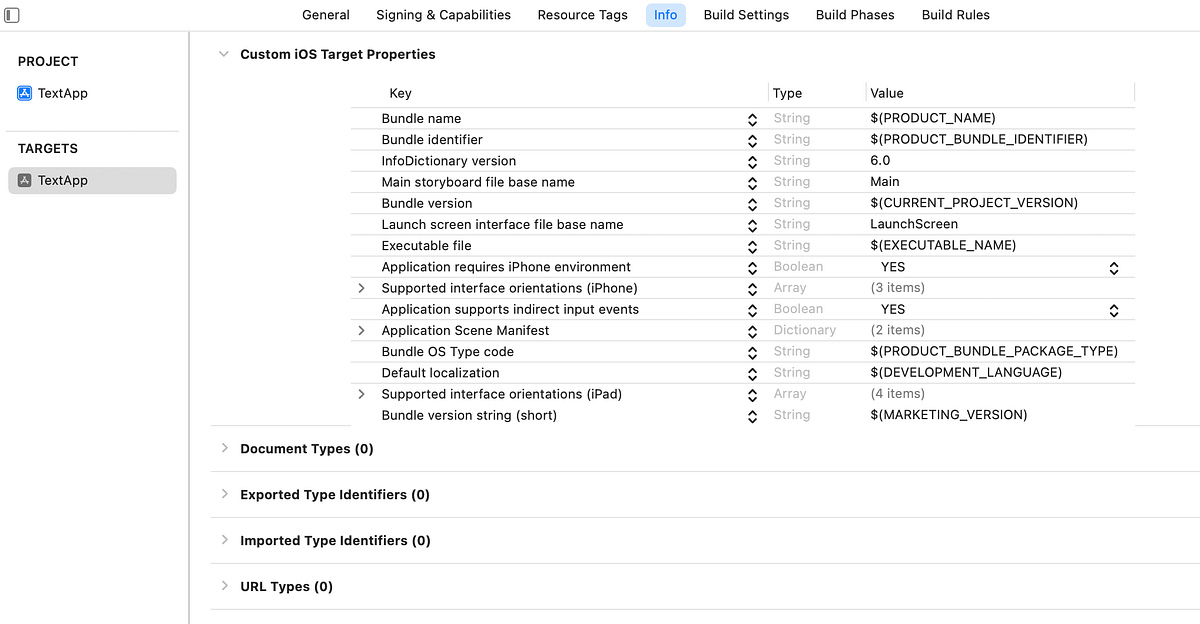The width and height of the screenshot is (1200, 624).
Task: Click the stepper next to Default localization
Action: 752,373
